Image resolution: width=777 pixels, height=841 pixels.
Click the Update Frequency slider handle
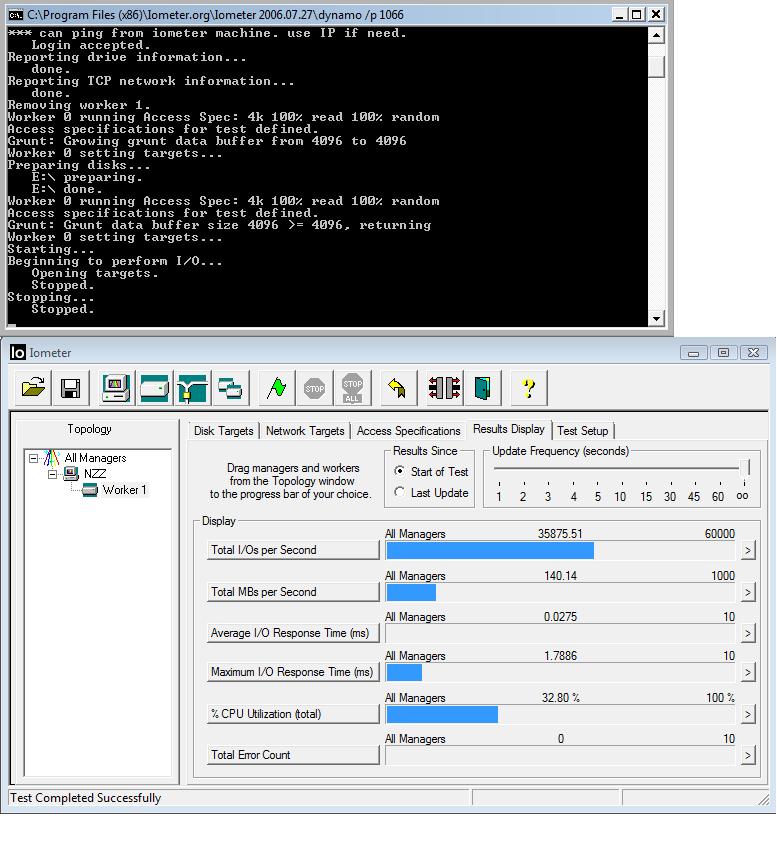[x=744, y=467]
